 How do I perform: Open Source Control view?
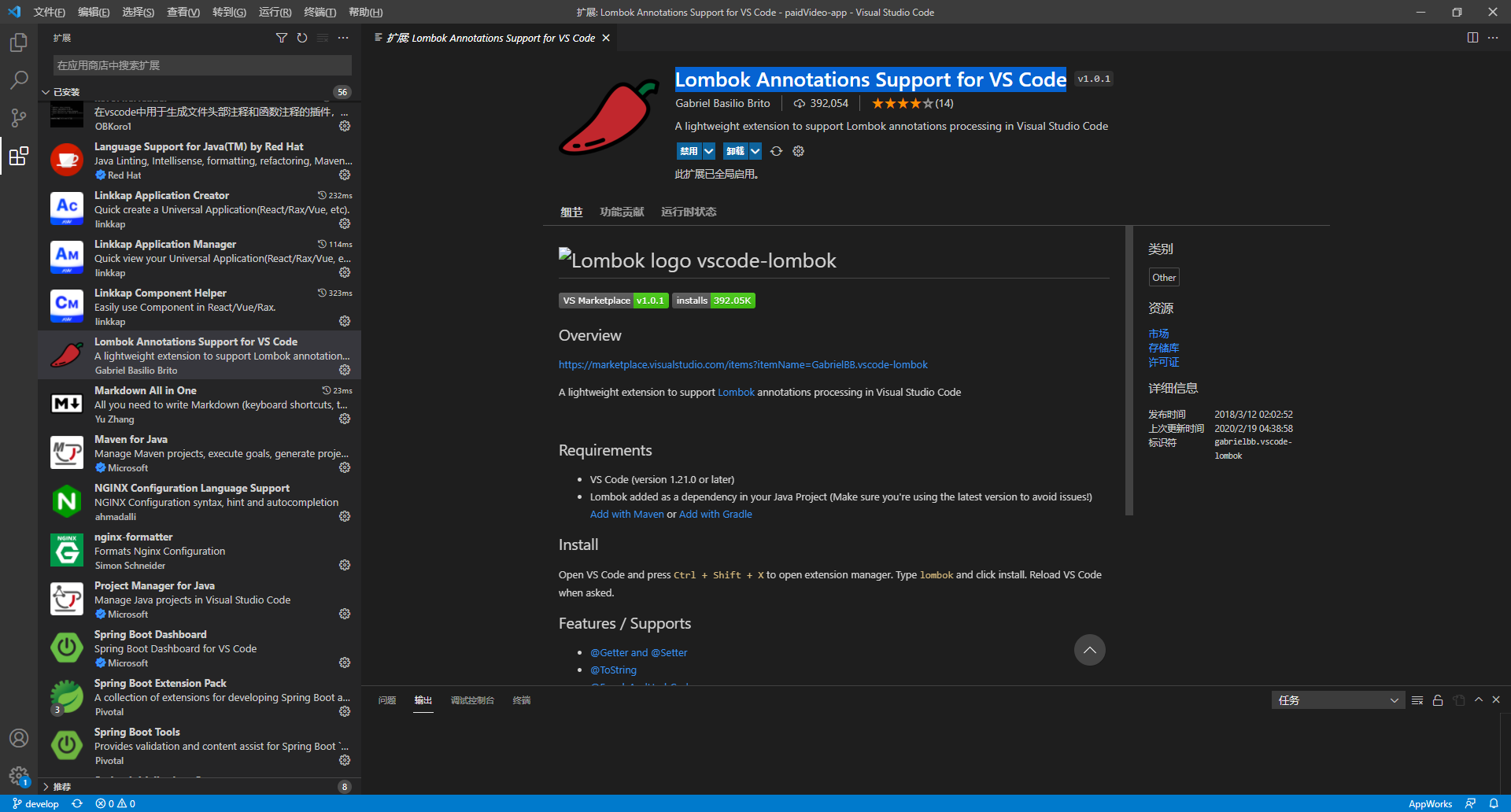(19, 118)
